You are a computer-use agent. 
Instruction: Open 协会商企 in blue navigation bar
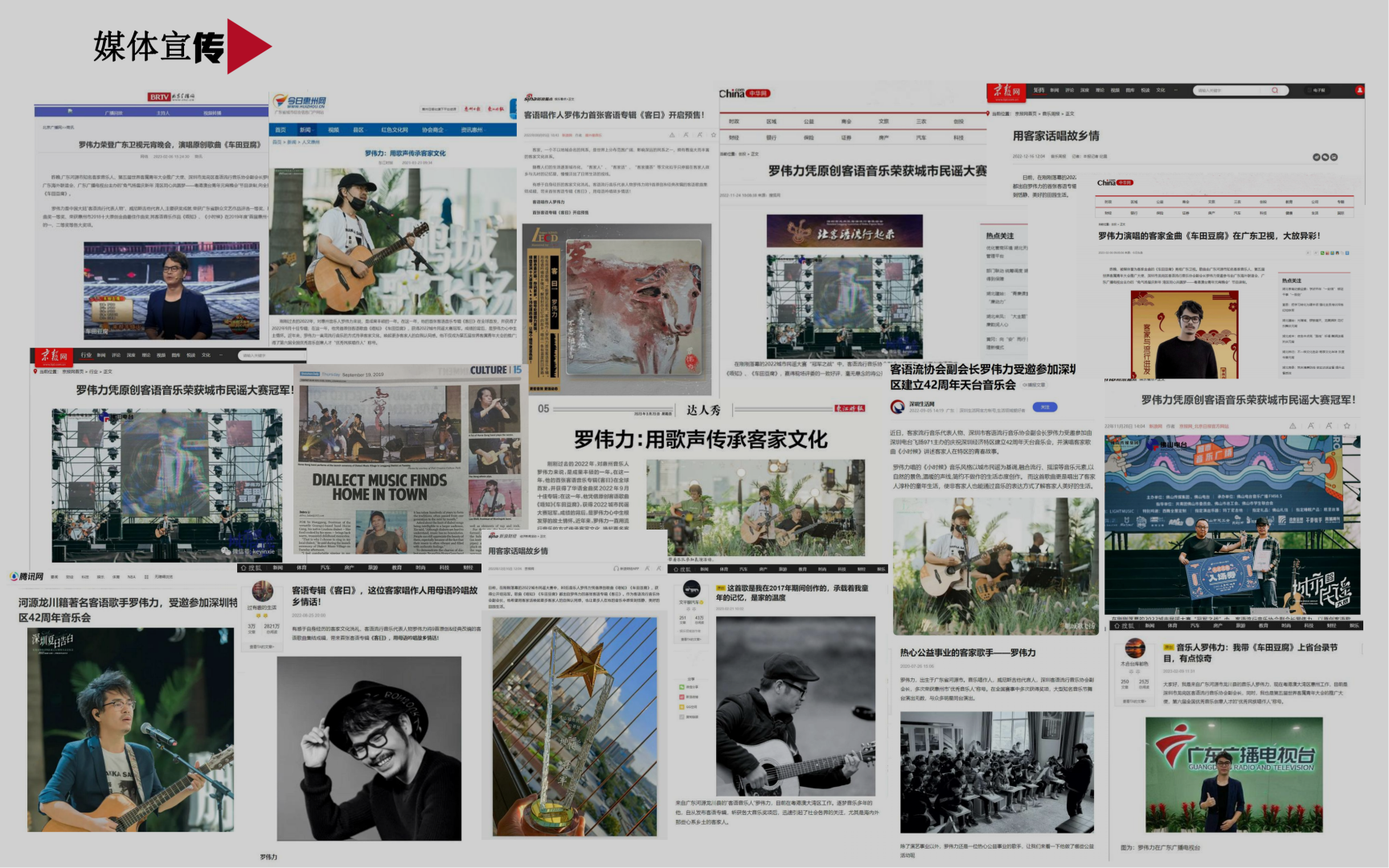[x=432, y=129]
